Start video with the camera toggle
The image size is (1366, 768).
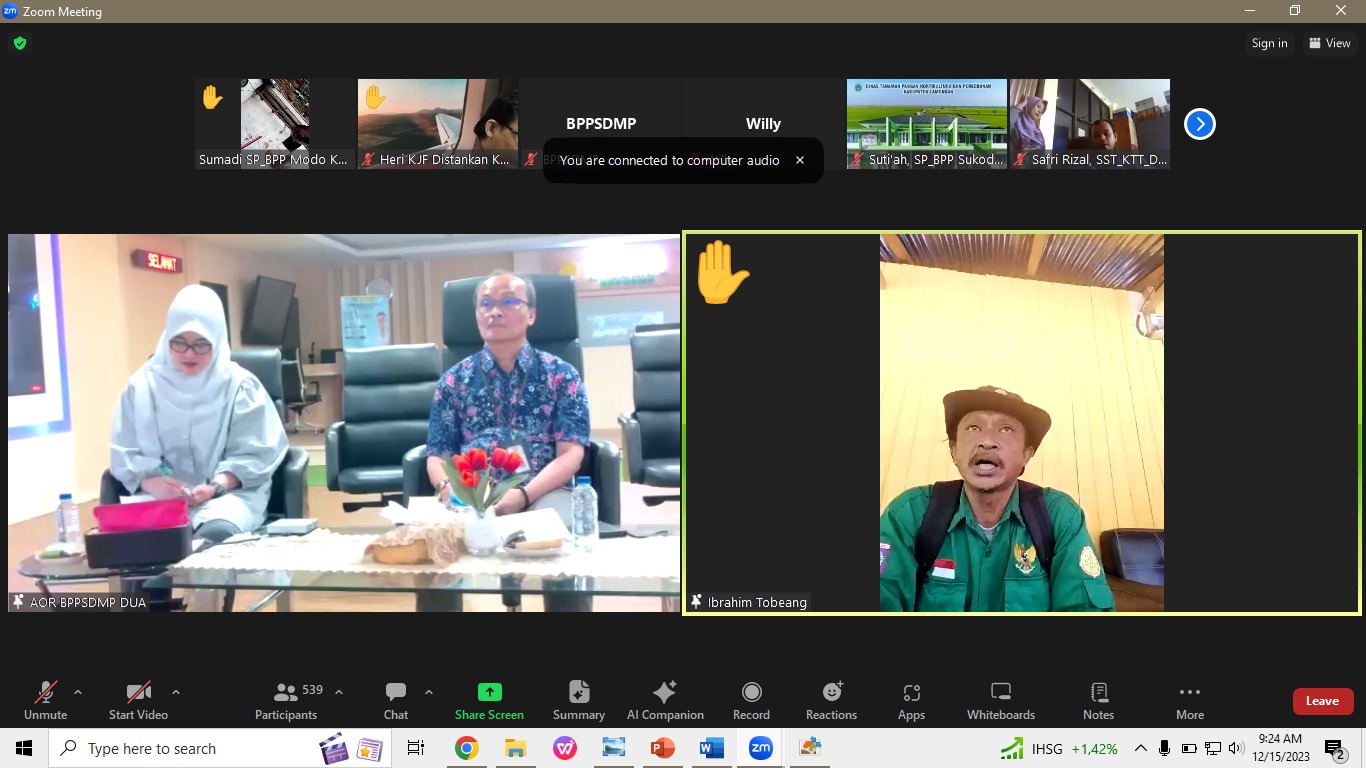pyautogui.click(x=138, y=700)
